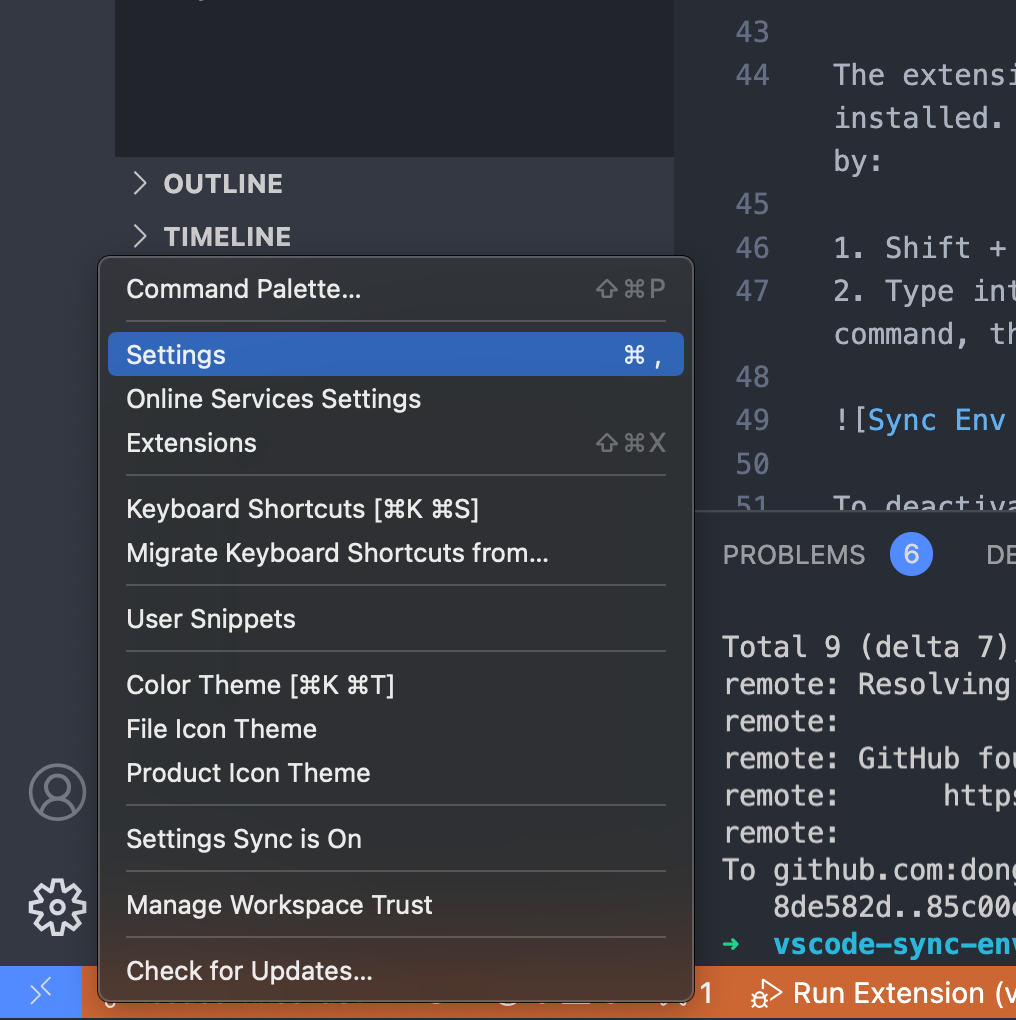Click editor text '1. Shift +' on line 46
Screen dimensions: 1016x1020
(920, 248)
